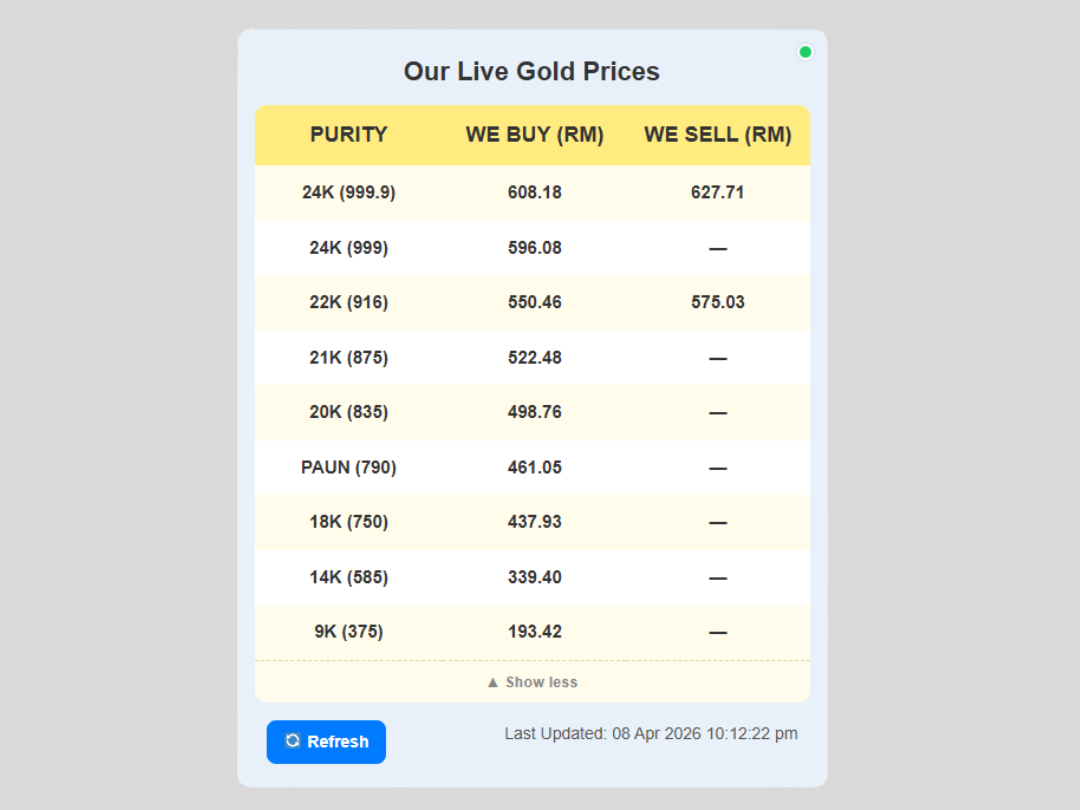Select the PAUN (790) purity label
1080x810 pixels.
[x=348, y=467]
